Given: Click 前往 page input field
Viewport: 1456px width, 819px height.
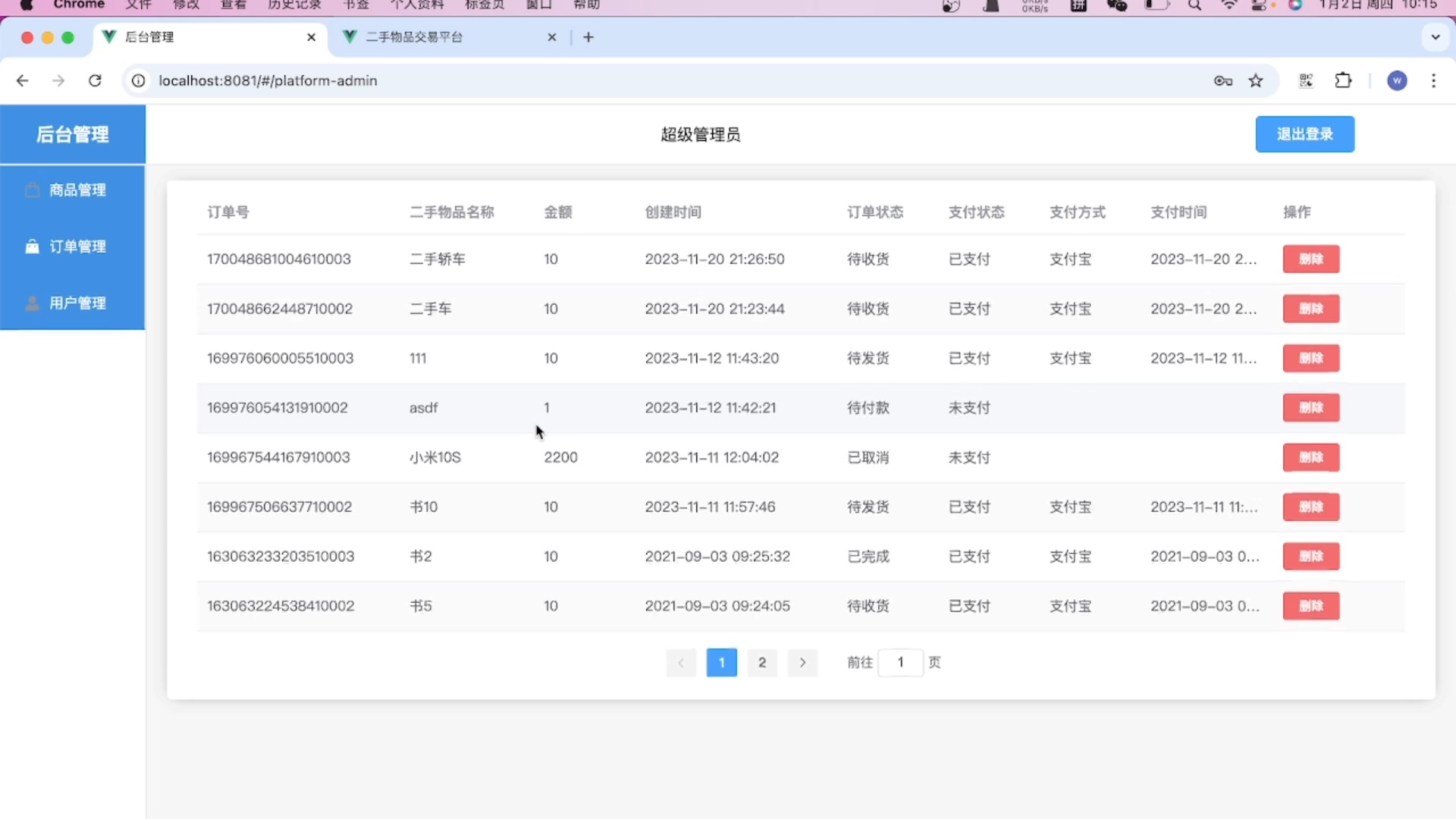Looking at the screenshot, I should pos(900,662).
